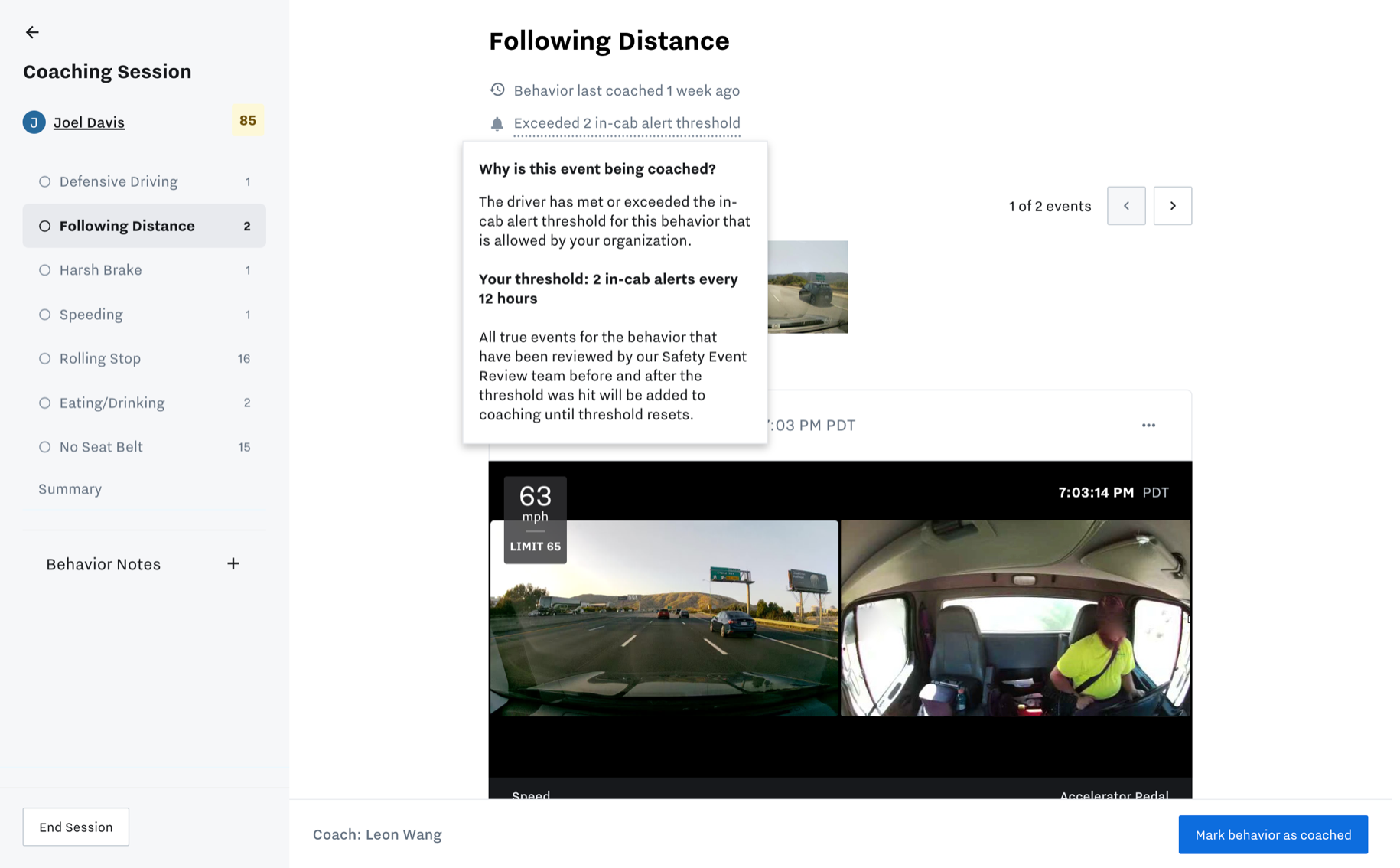This screenshot has height=868, width=1400.
Task: Click the history clock icon
Action: (x=497, y=90)
